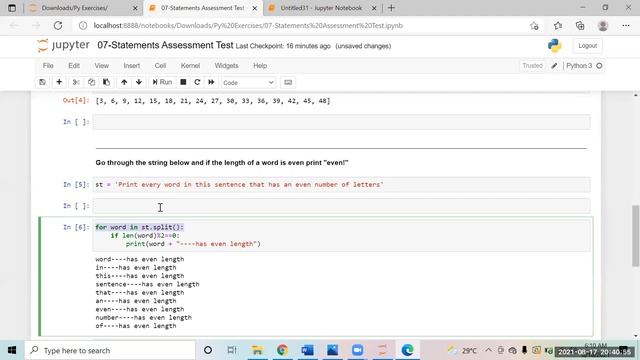View site information icon
This screenshot has width=640, height=360.
(83, 25)
